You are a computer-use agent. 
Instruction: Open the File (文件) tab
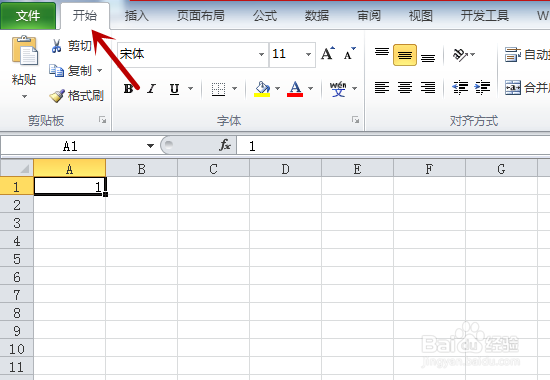point(28,15)
